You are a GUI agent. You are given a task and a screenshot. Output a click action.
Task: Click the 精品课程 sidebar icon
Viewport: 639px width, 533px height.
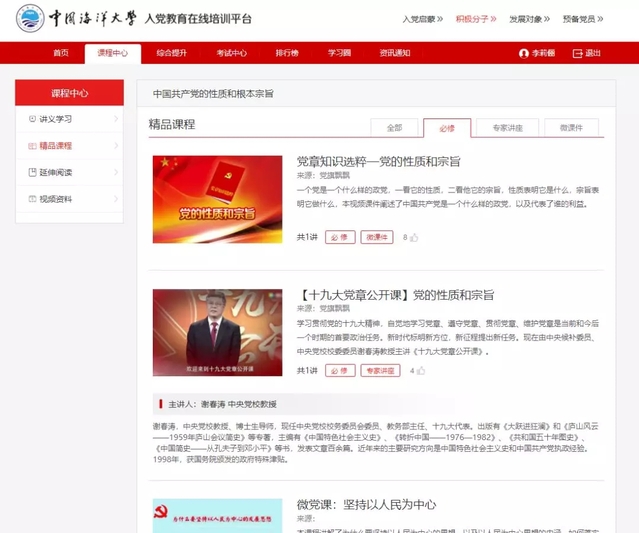[31, 146]
